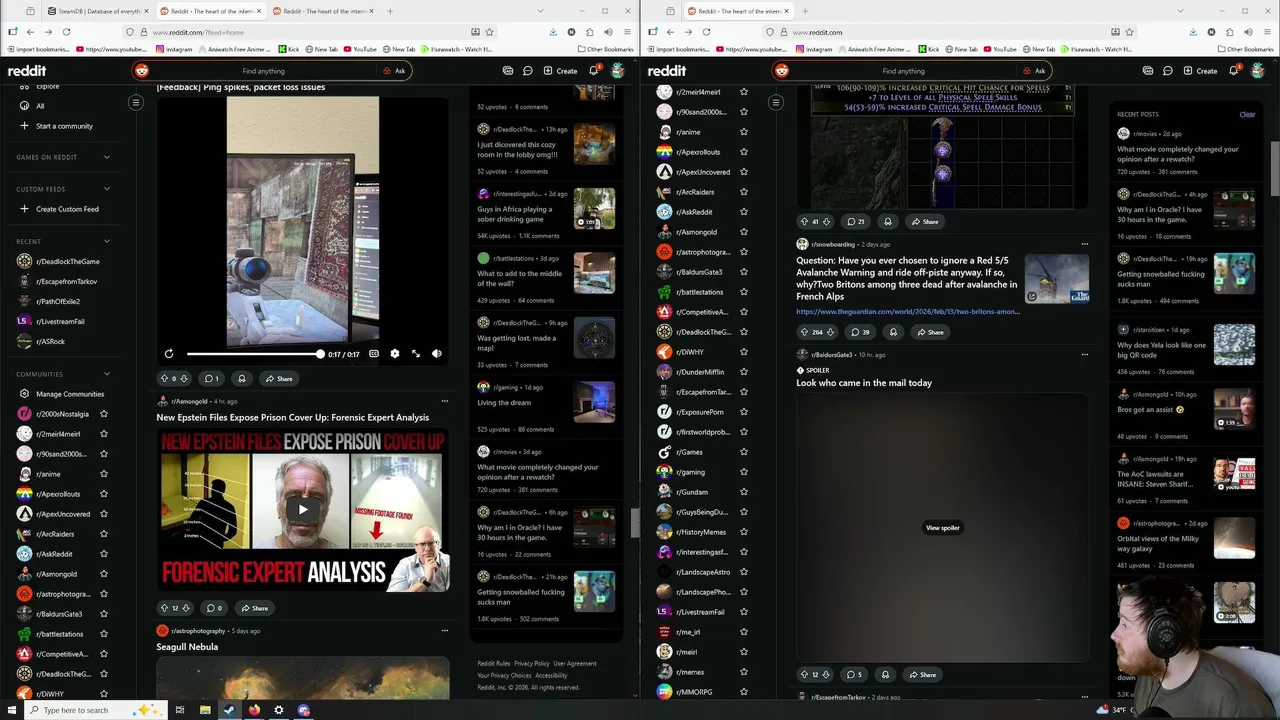Open the Kick bookmark in right window
1280x720 pixels.
click(928, 49)
